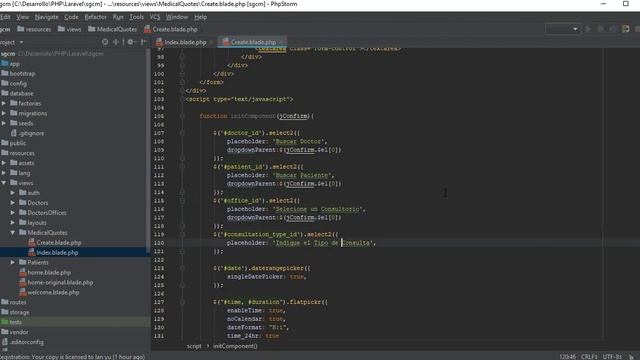
Task: Click UTF-8 encoding in status bar
Action: coord(612,357)
